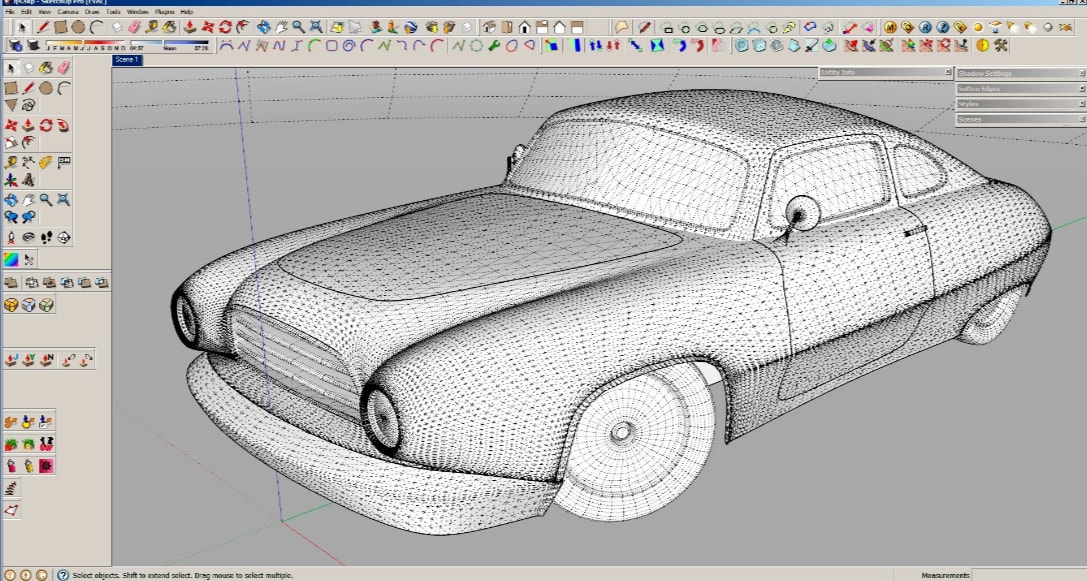Screen dimensions: 1087x581
Task: Click the blue R round plugin icon
Action: coord(925,27)
